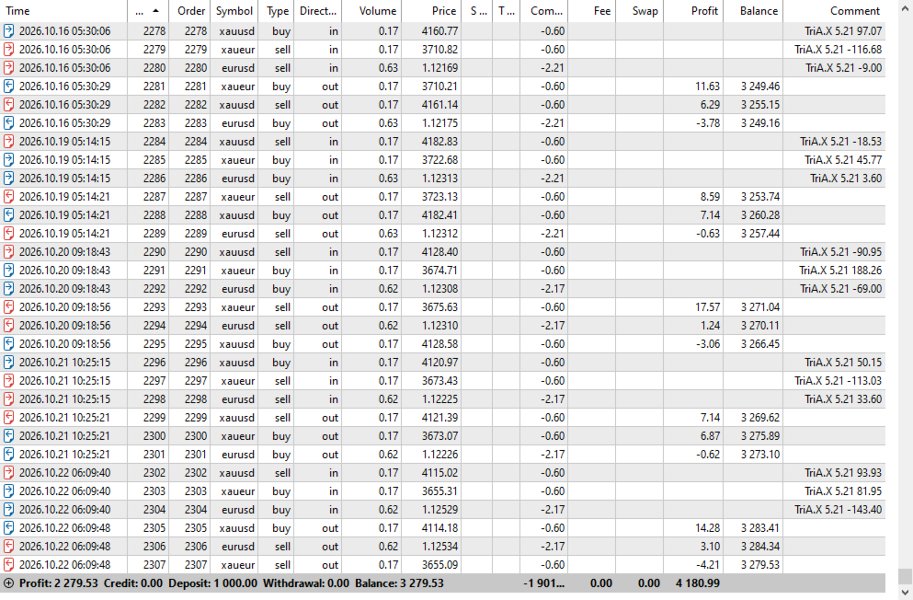The width and height of the screenshot is (913, 600).
Task: Click the profit value 14.28
Action: [707, 528]
